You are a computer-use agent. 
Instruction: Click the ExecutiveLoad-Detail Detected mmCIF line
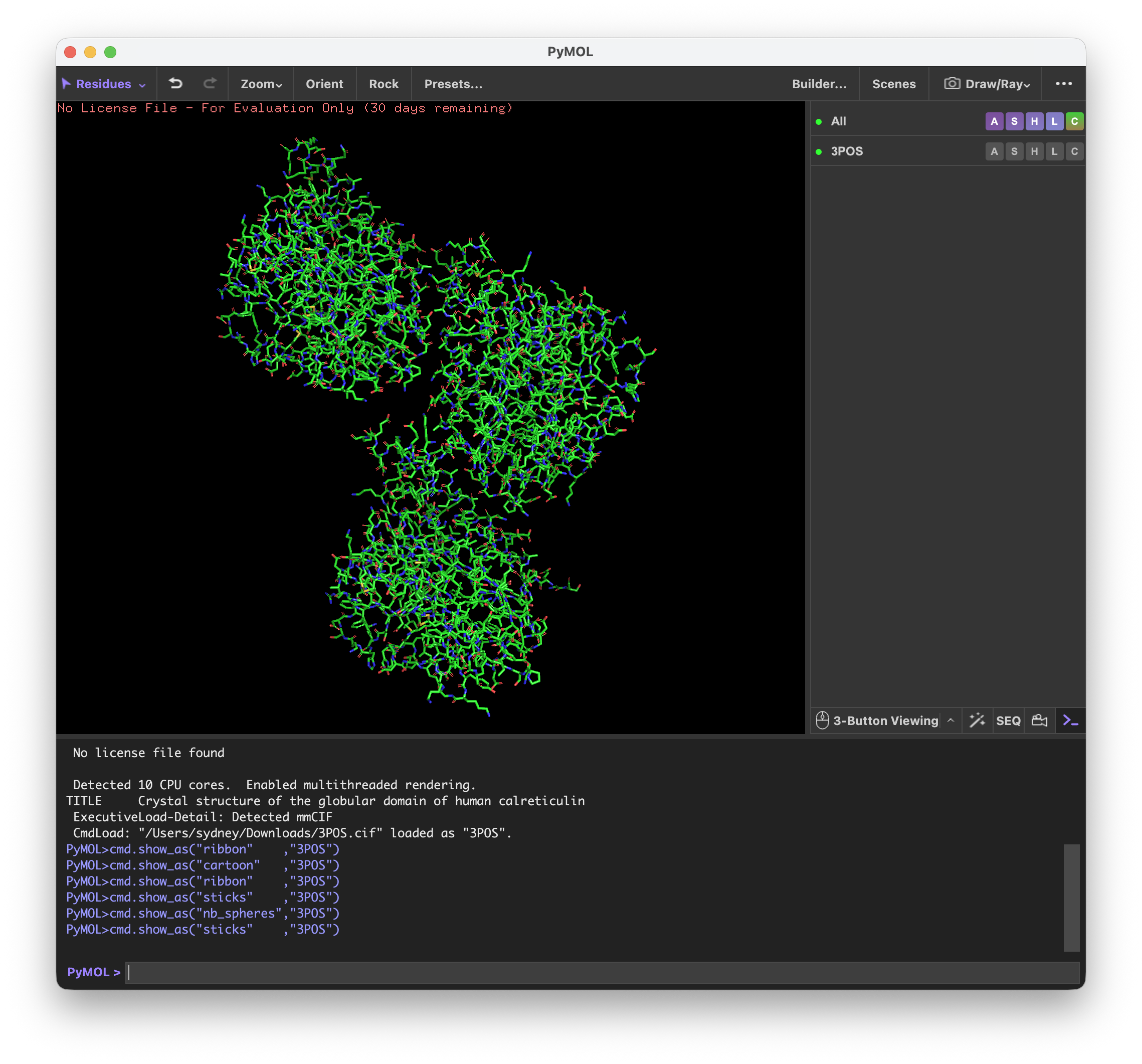click(202, 816)
